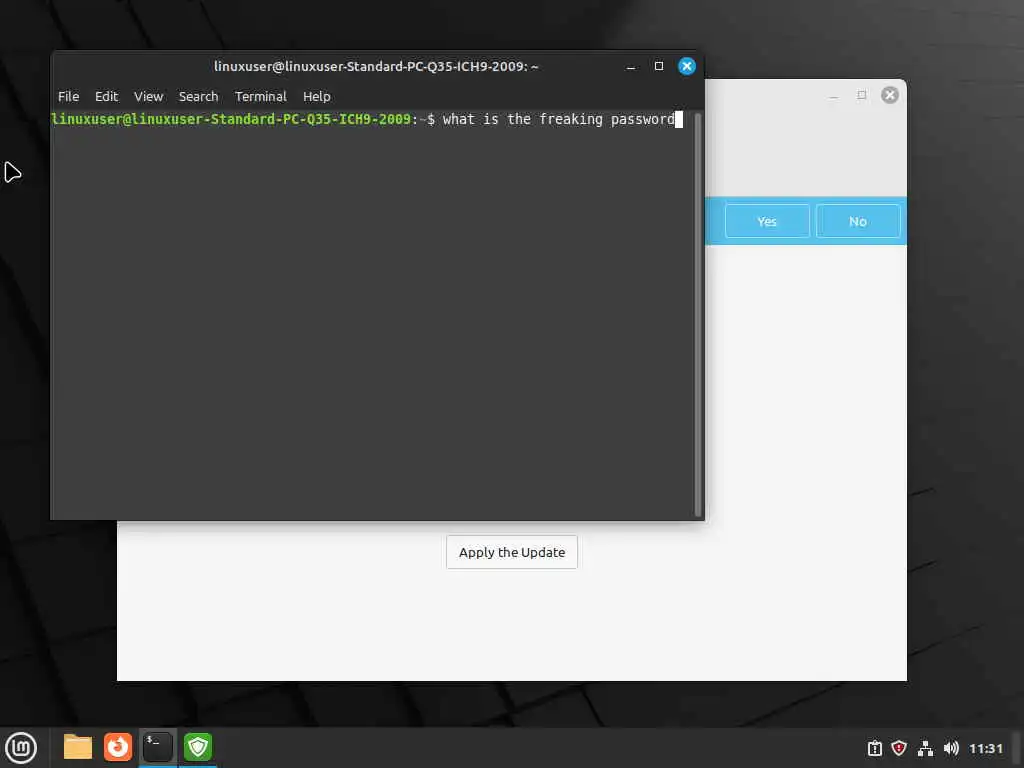The image size is (1024, 768).
Task: Open the Edit menu in terminal
Action: coord(106,97)
